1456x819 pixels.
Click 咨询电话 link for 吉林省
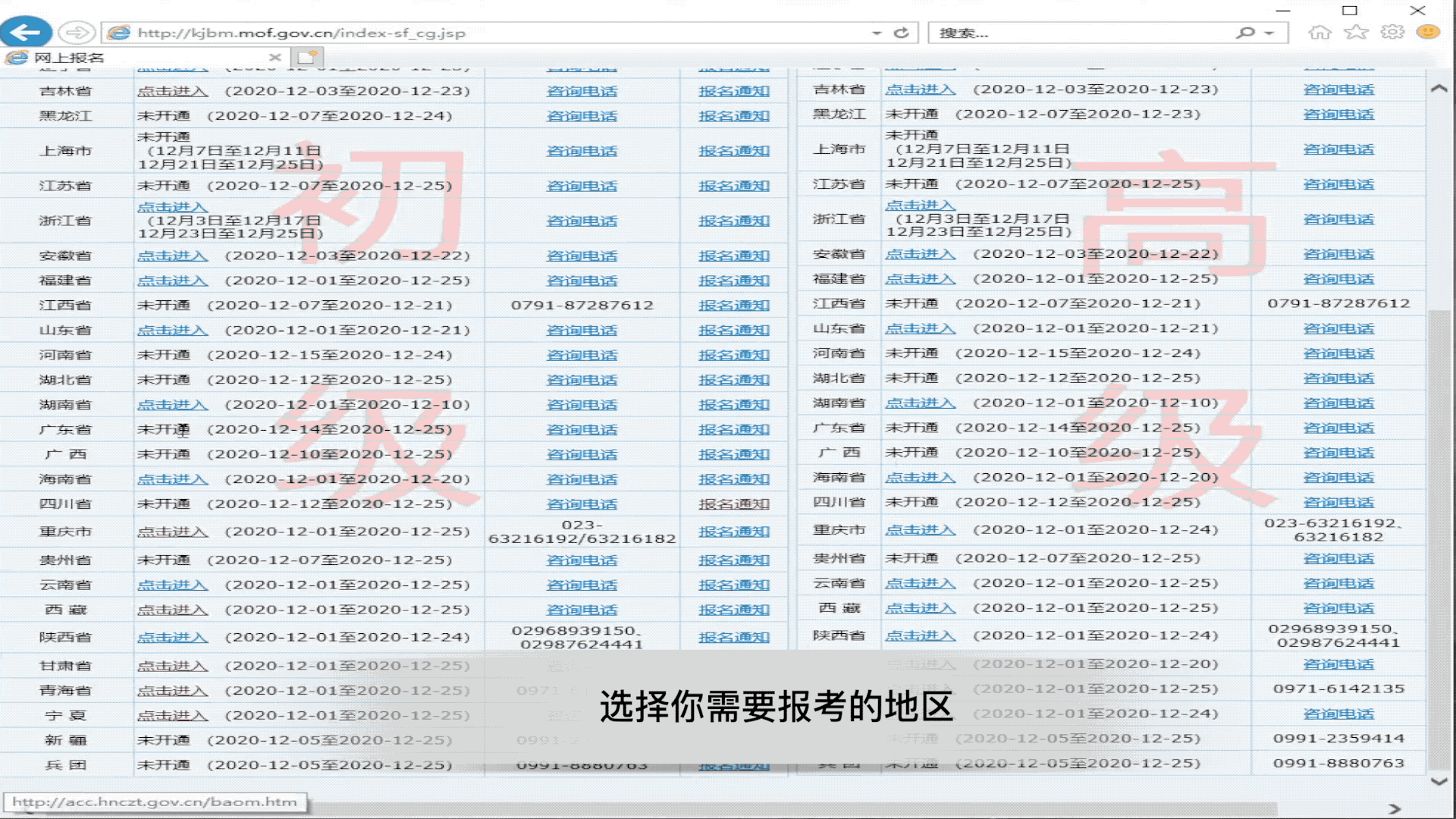581,90
